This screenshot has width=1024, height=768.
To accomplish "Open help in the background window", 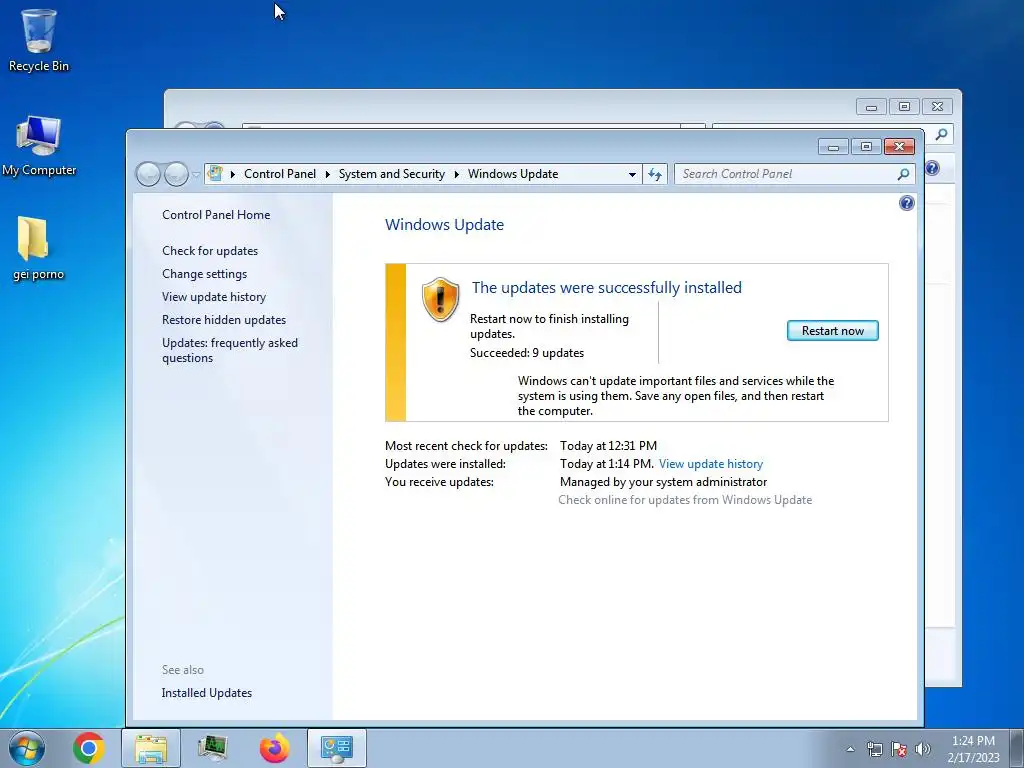I will (x=933, y=168).
